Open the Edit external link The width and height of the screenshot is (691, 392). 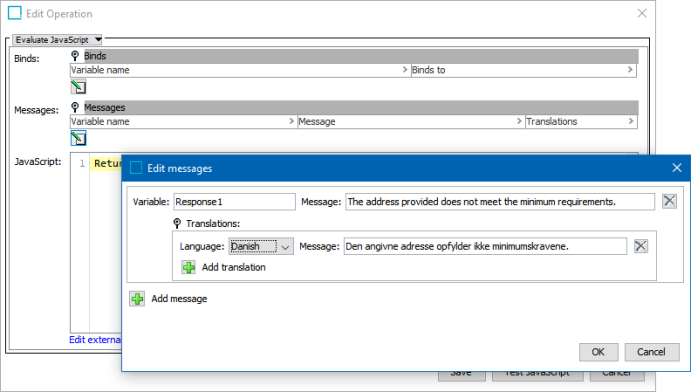pyautogui.click(x=95, y=340)
